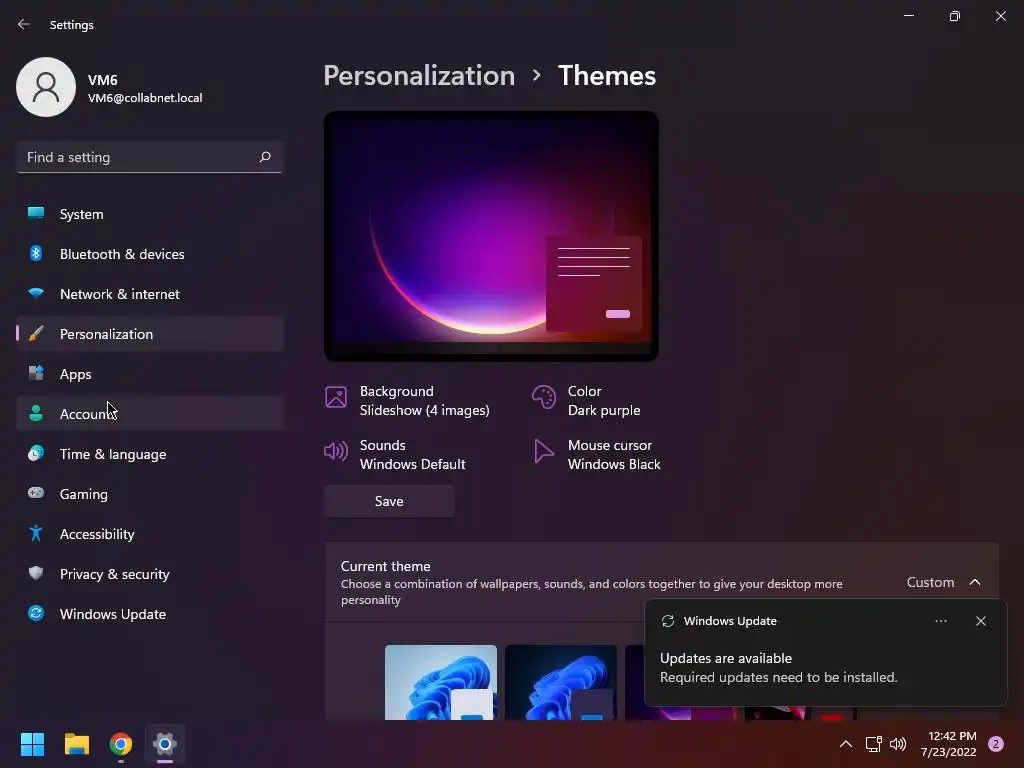The image size is (1024, 768).
Task: Open Sounds Windows Default settings
Action: [395, 455]
